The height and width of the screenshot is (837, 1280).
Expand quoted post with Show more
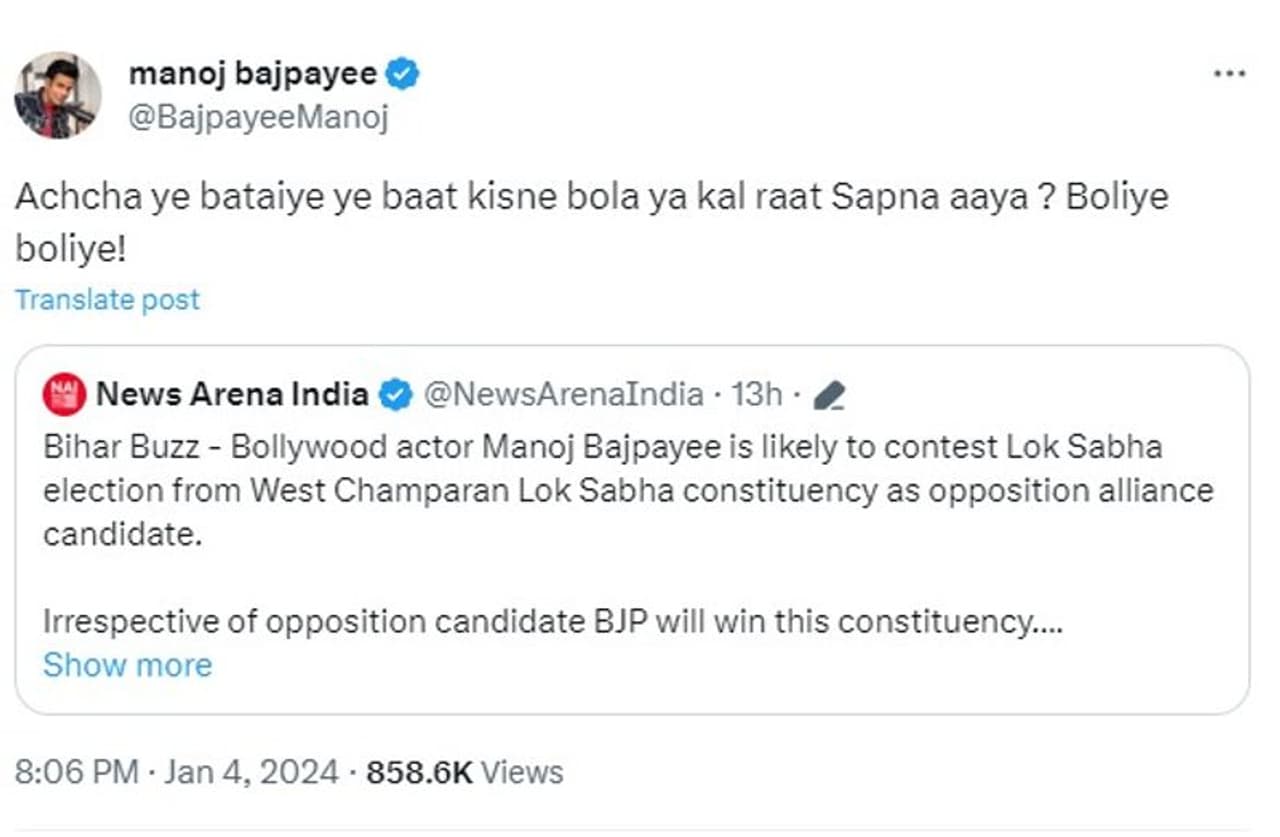point(127,665)
